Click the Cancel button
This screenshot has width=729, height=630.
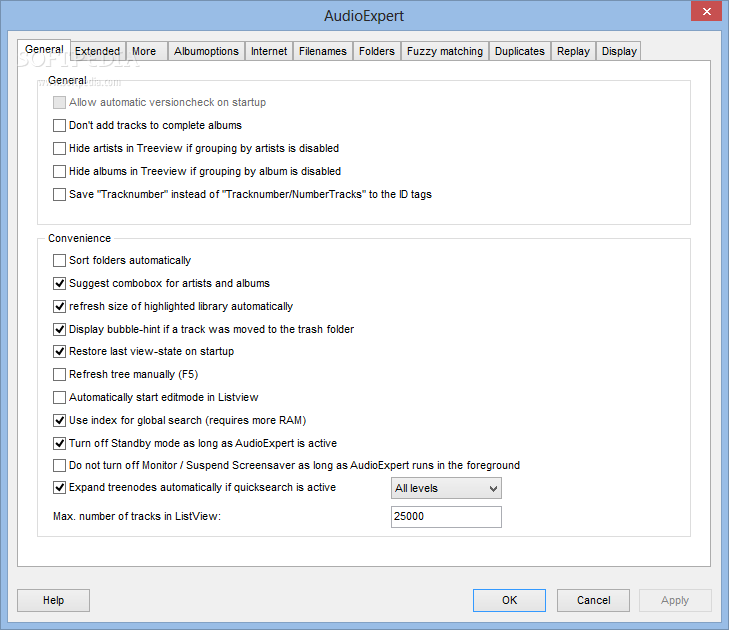(x=594, y=600)
